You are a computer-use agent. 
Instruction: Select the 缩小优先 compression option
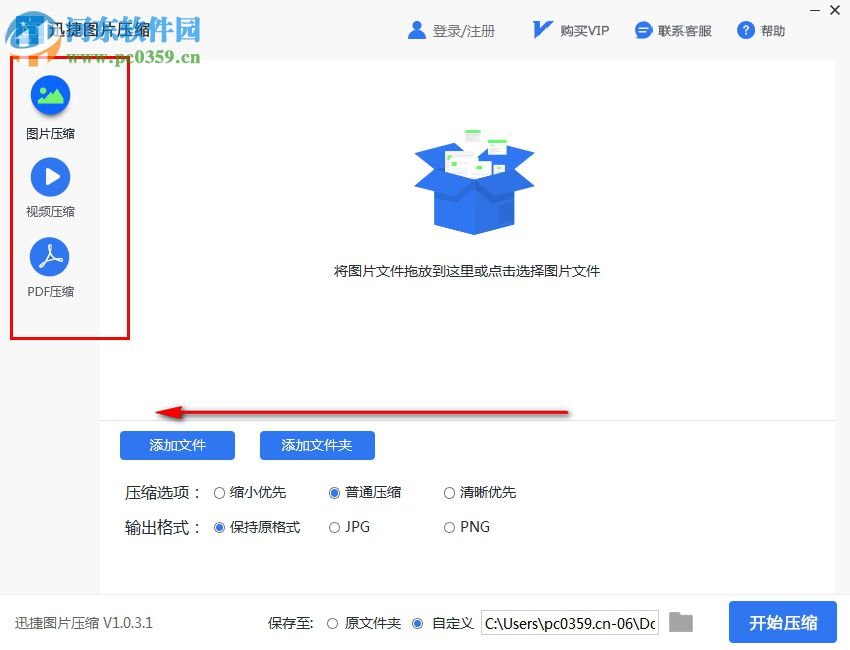[x=220, y=492]
